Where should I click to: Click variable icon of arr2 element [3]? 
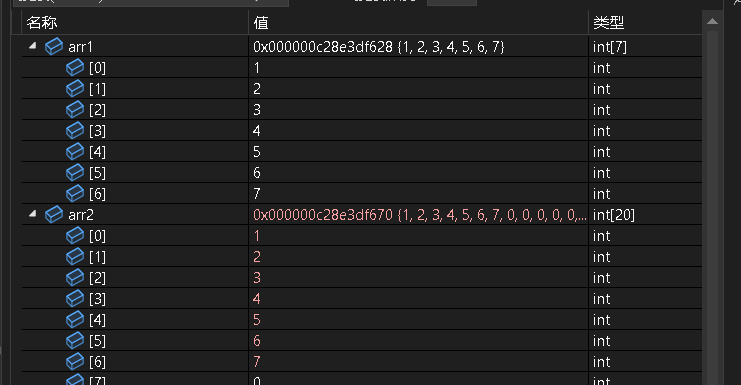point(75,299)
